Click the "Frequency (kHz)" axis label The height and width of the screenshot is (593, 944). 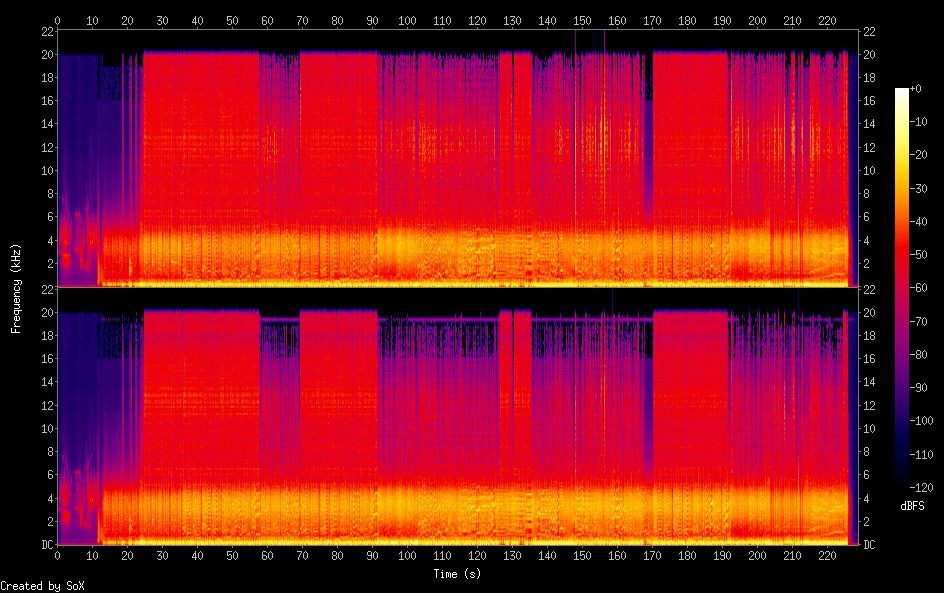16,288
